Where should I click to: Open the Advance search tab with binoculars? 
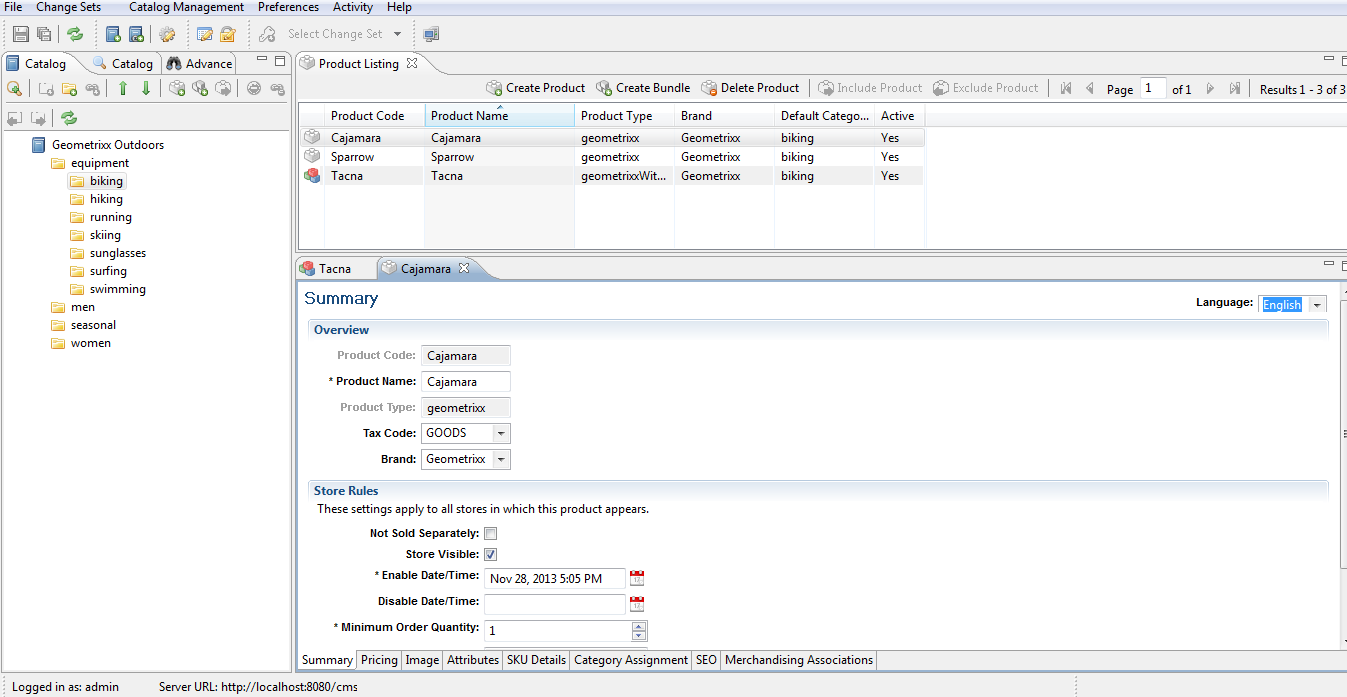(199, 63)
